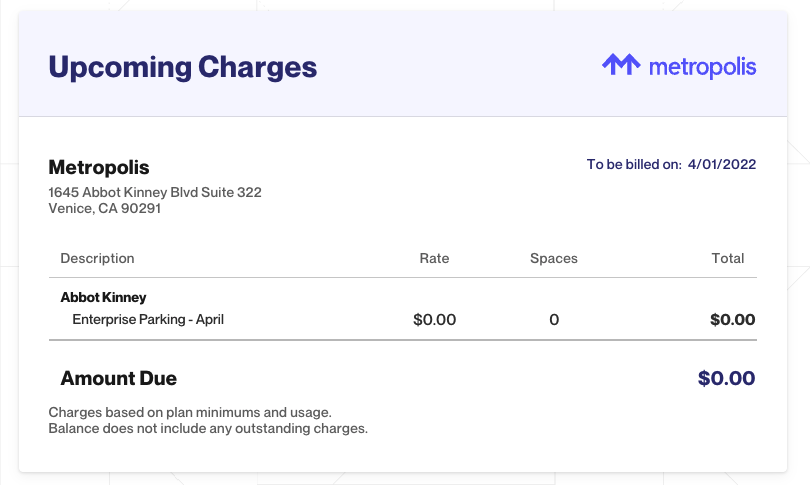Click the Enterprise Parking - April line item
Image resolution: width=810 pixels, height=485 pixels.
148,319
